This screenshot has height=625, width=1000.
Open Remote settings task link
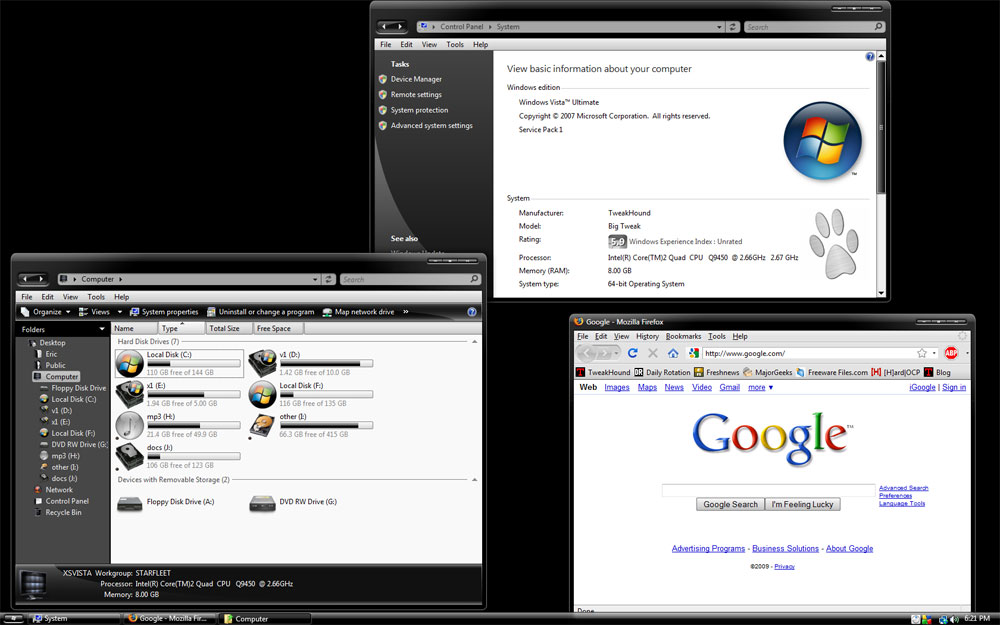click(416, 94)
